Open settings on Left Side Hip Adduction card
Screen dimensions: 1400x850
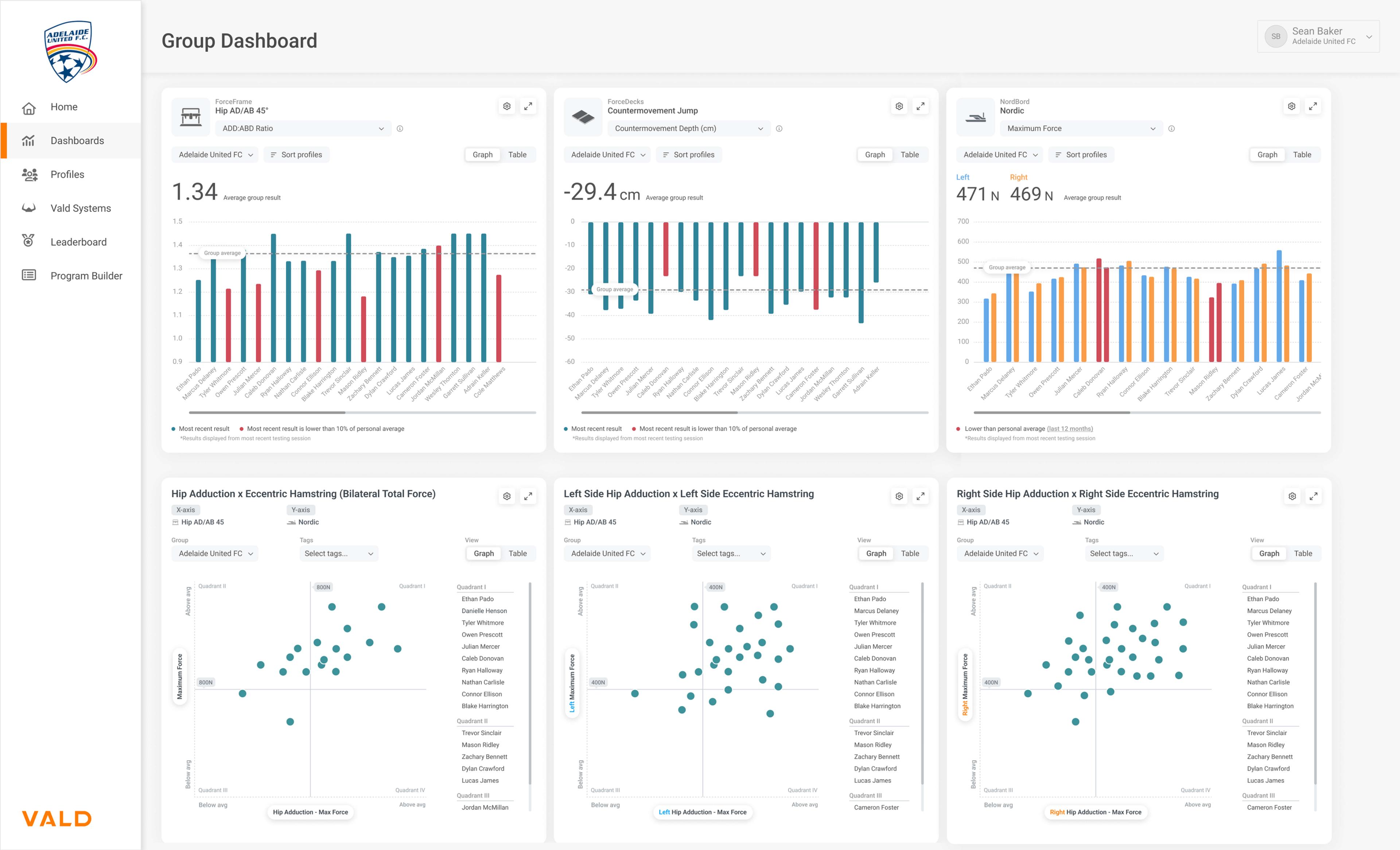(x=899, y=496)
